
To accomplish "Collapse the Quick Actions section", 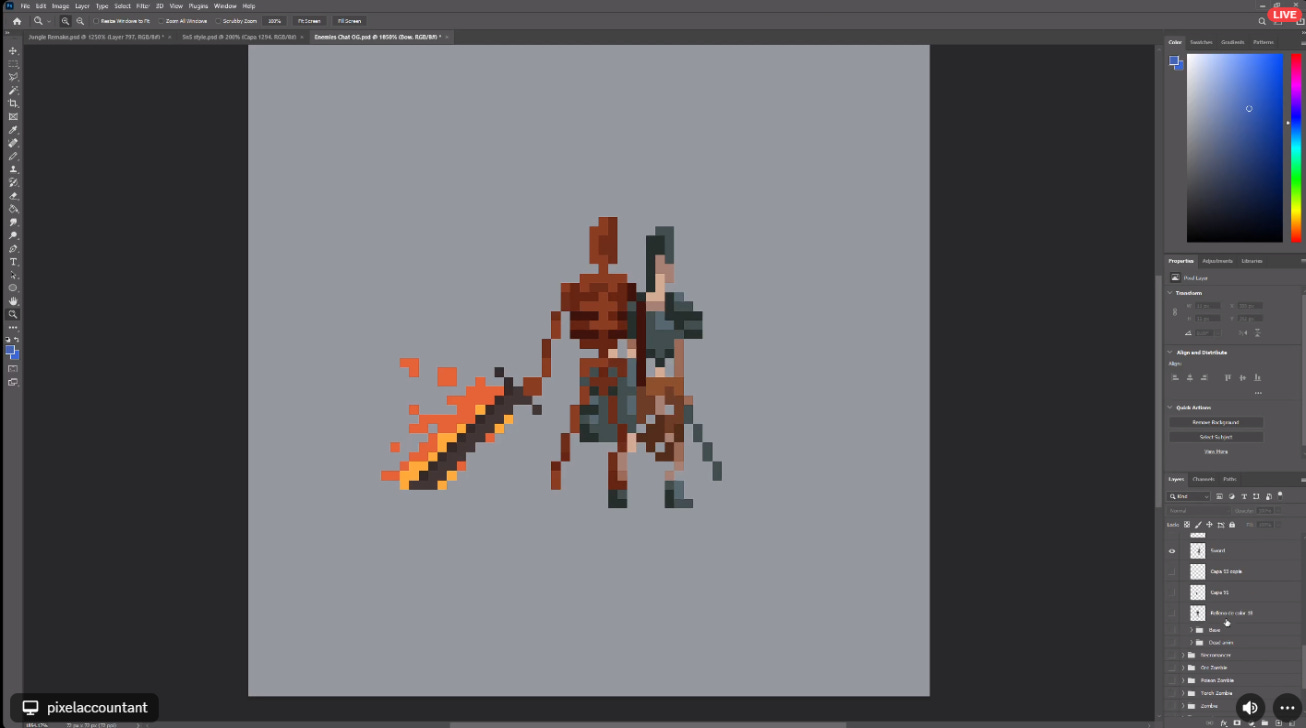I will click(x=1170, y=407).
